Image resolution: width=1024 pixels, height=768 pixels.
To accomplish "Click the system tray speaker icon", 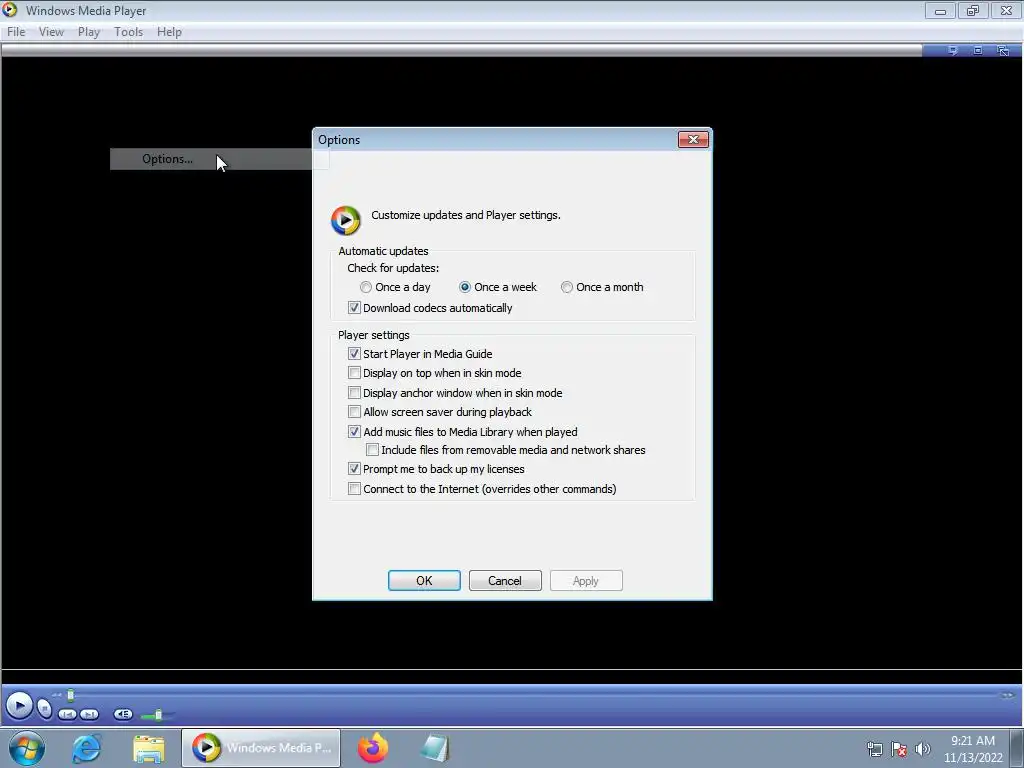I will click(x=922, y=749).
